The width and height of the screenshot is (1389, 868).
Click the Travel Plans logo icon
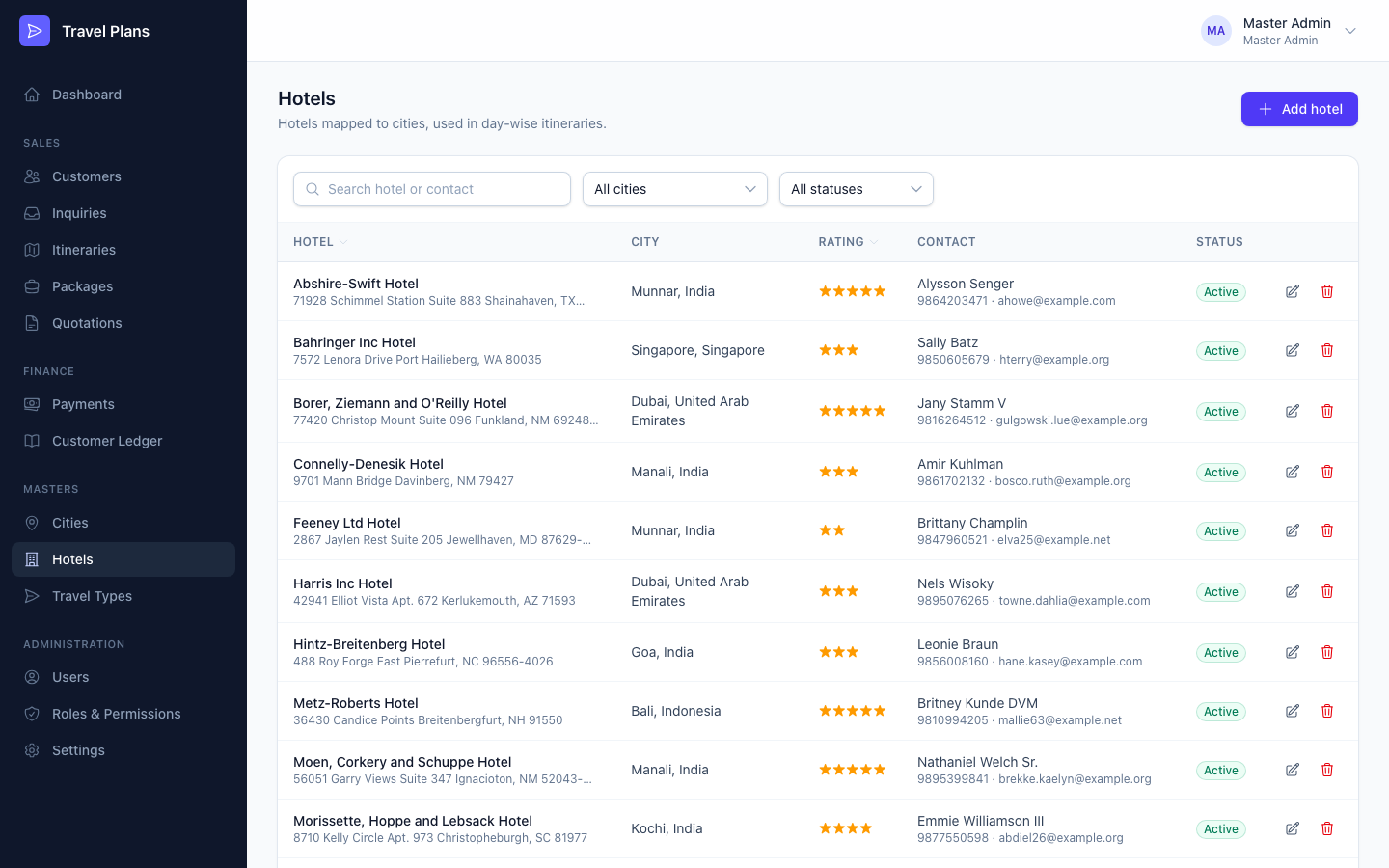(x=35, y=31)
